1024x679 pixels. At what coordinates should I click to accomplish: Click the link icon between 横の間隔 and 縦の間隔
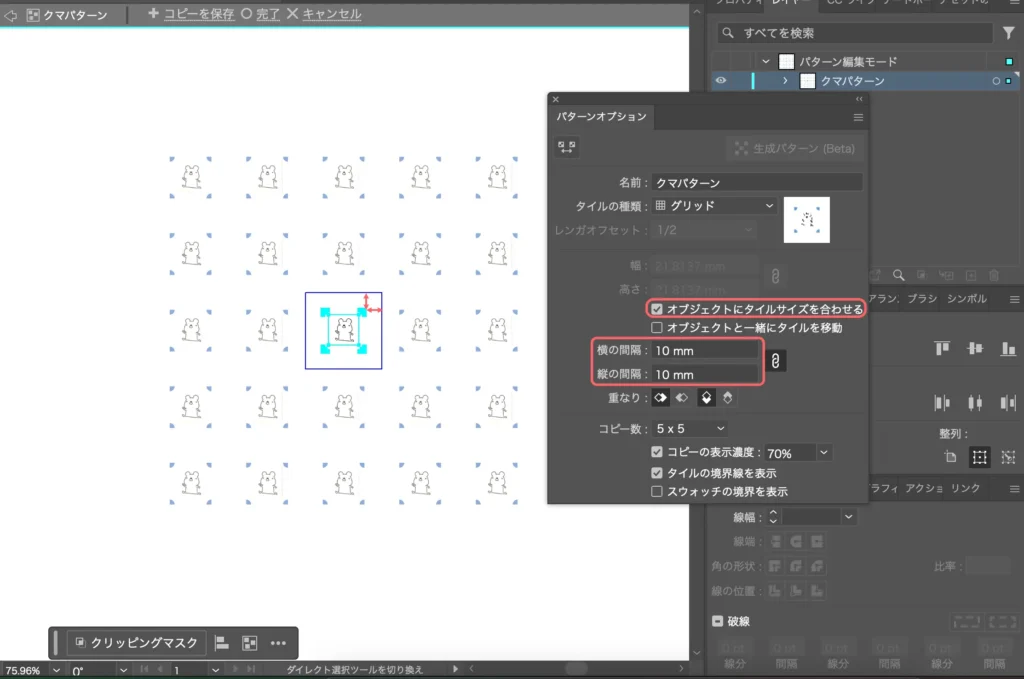[x=779, y=361]
